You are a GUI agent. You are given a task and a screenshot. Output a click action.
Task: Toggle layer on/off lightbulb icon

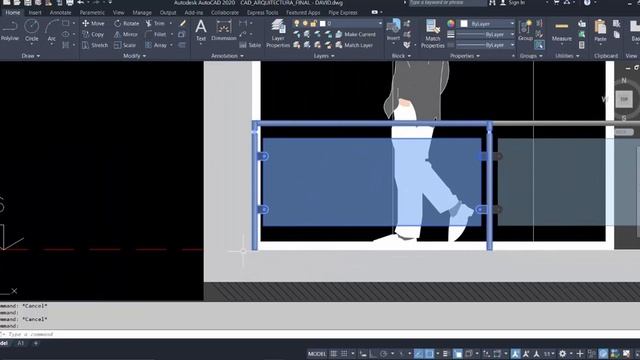click(297, 23)
